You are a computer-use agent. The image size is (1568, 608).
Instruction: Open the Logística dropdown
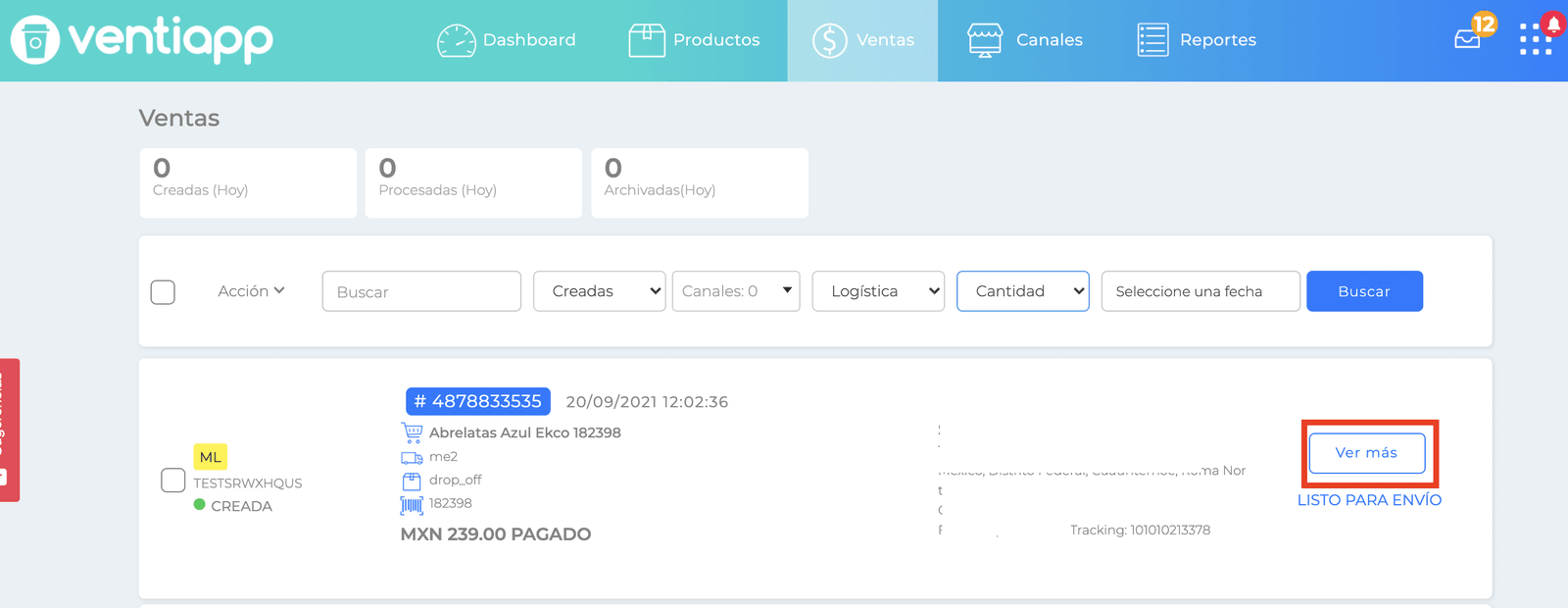(878, 291)
